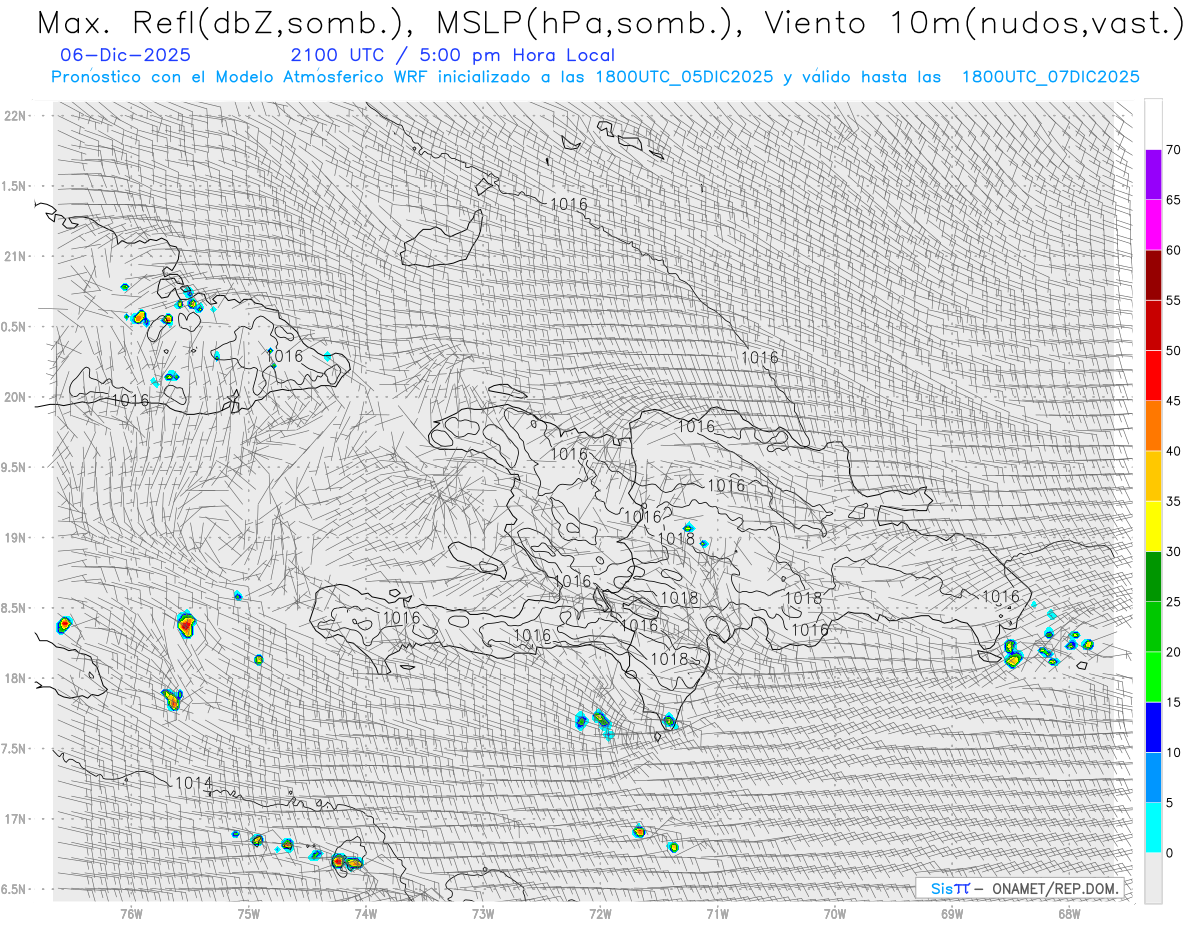Click the '0' value on the colorbar scale

(x=1169, y=853)
